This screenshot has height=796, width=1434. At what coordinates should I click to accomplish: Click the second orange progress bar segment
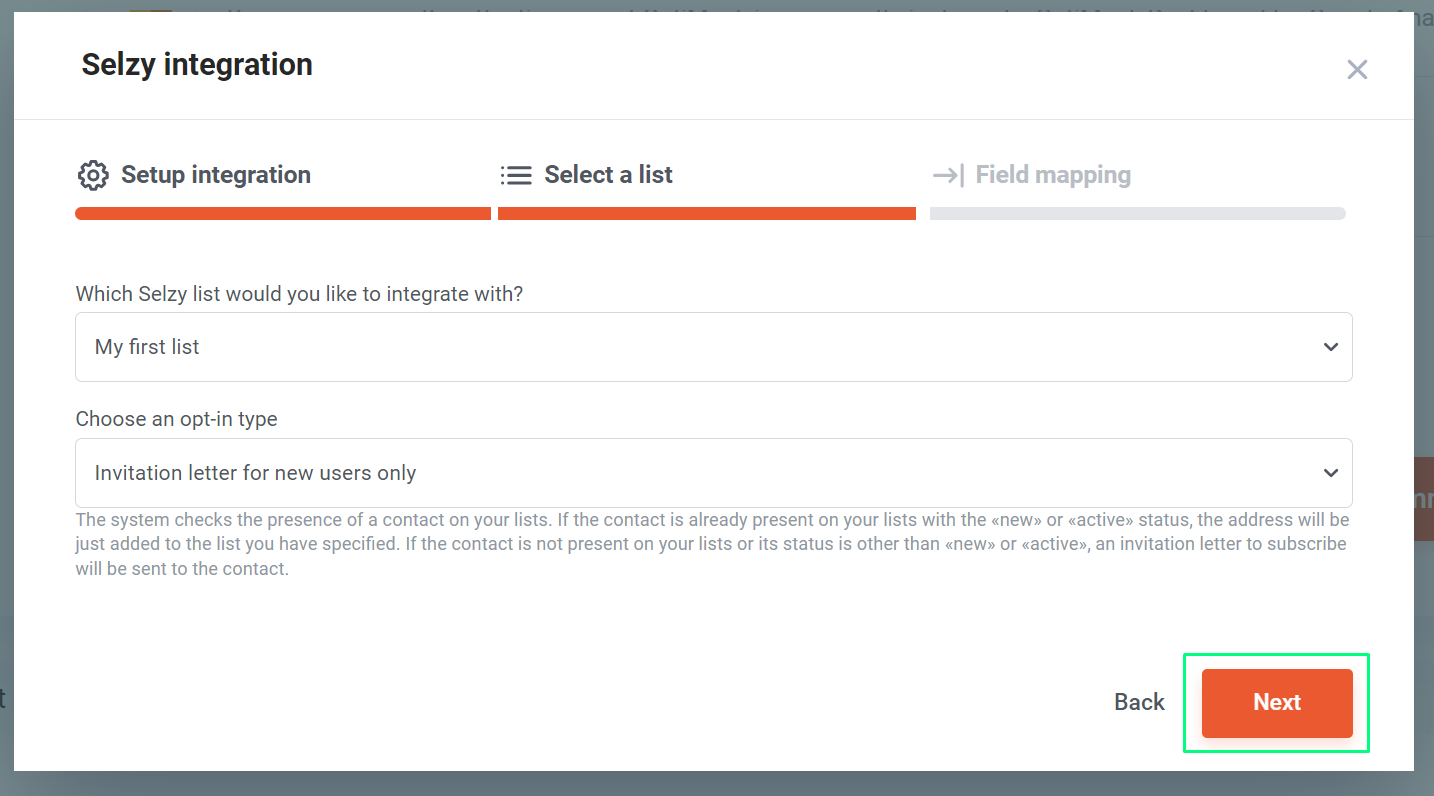[x=707, y=213]
